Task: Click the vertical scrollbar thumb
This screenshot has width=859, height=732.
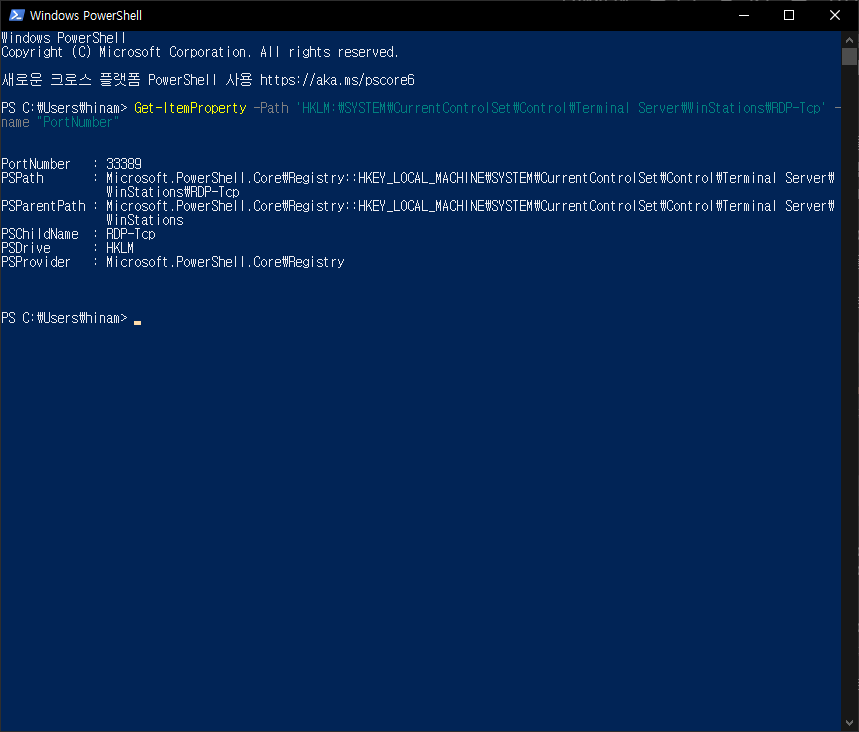Action: click(849, 56)
